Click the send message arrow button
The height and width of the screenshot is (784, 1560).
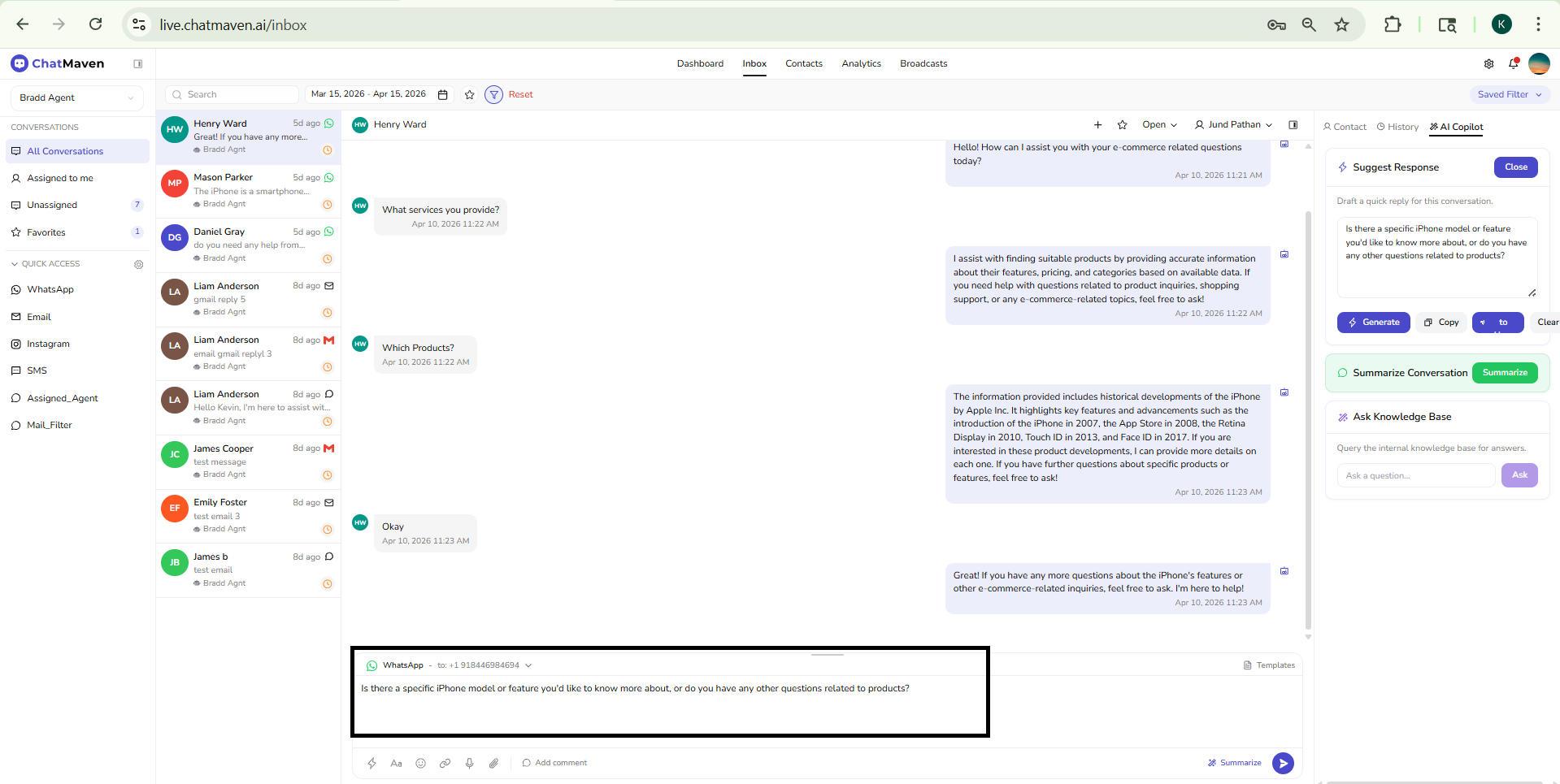[1283, 763]
